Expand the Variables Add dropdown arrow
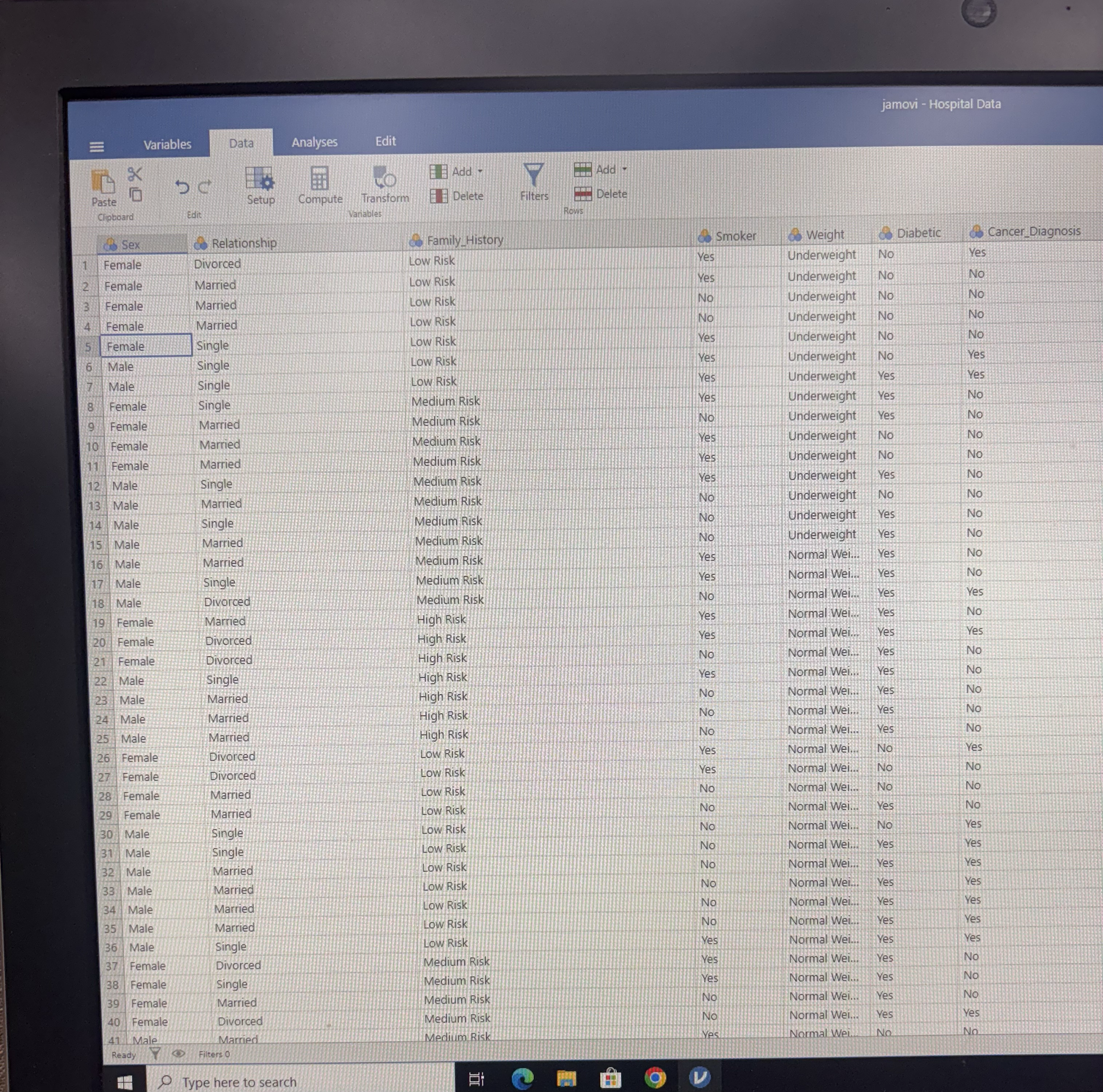Viewport: 1103px width, 1092px height. [480, 171]
